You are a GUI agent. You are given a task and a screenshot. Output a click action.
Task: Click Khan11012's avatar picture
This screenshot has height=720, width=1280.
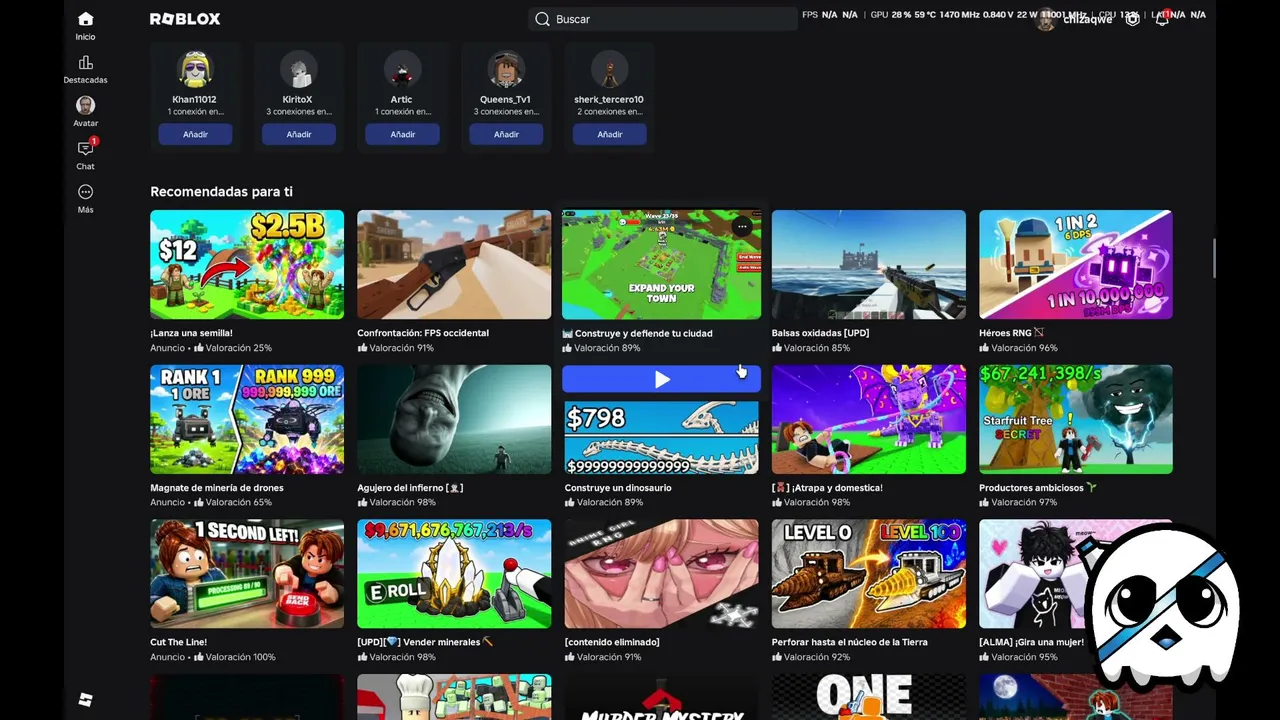[x=195, y=69]
